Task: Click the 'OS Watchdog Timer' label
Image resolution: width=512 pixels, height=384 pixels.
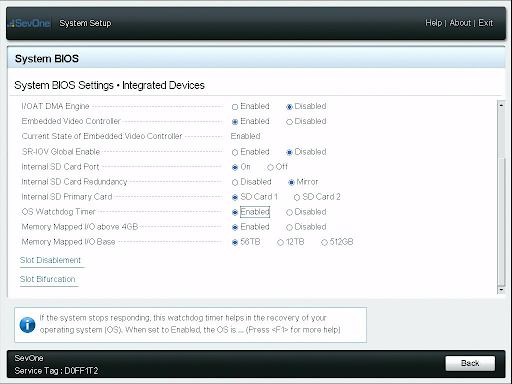Action: pos(58,212)
